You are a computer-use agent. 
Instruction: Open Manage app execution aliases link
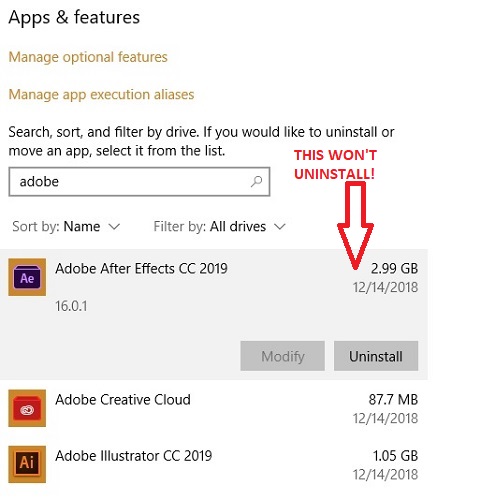(x=101, y=95)
